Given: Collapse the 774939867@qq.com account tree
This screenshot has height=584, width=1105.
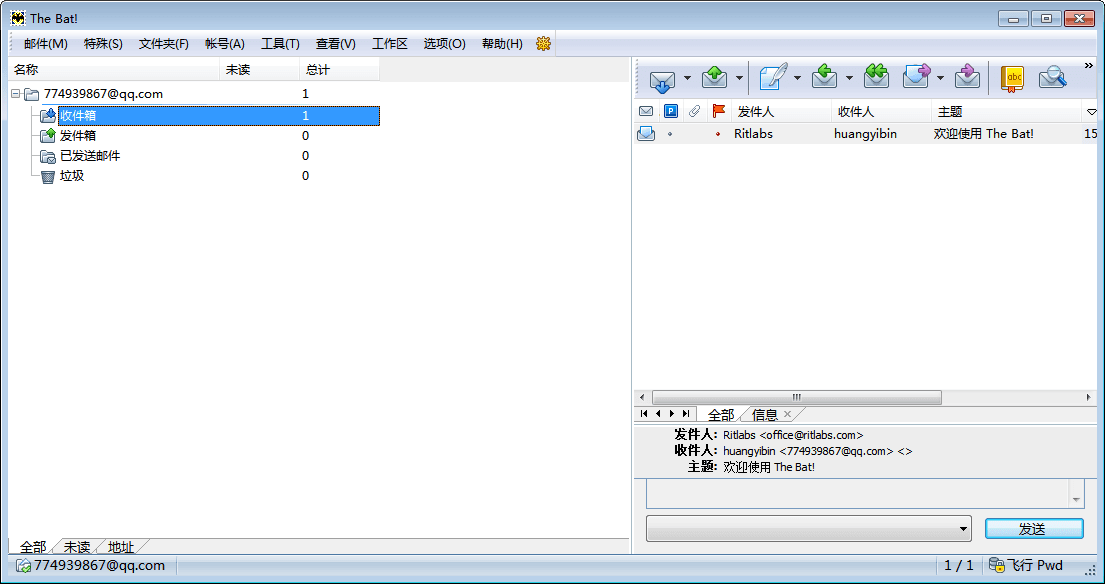Looking at the screenshot, I should [16, 94].
